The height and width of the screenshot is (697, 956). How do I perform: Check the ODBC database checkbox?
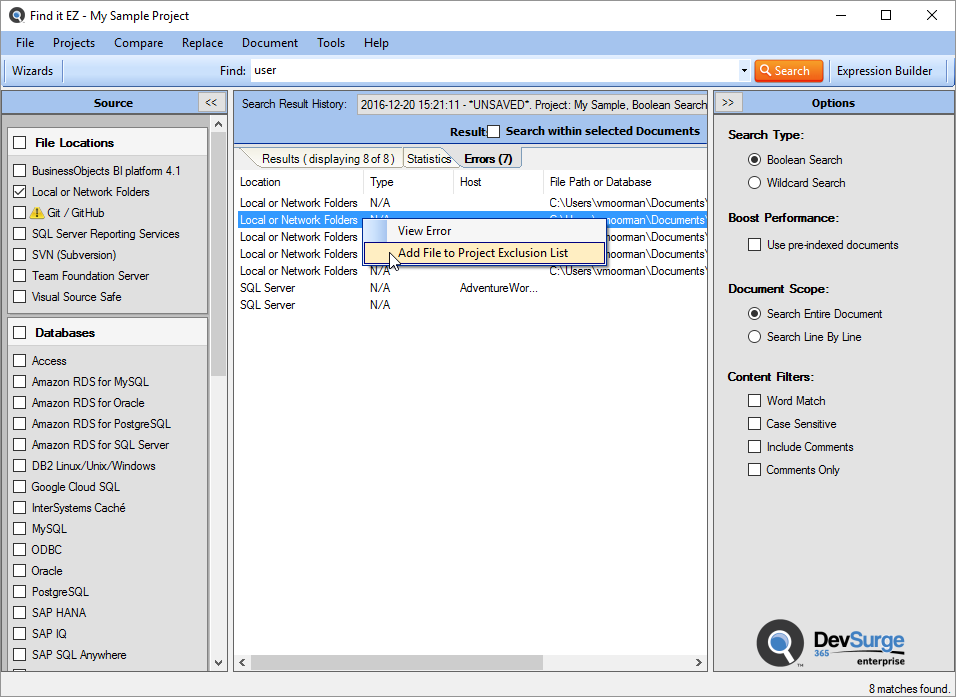click(x=20, y=550)
